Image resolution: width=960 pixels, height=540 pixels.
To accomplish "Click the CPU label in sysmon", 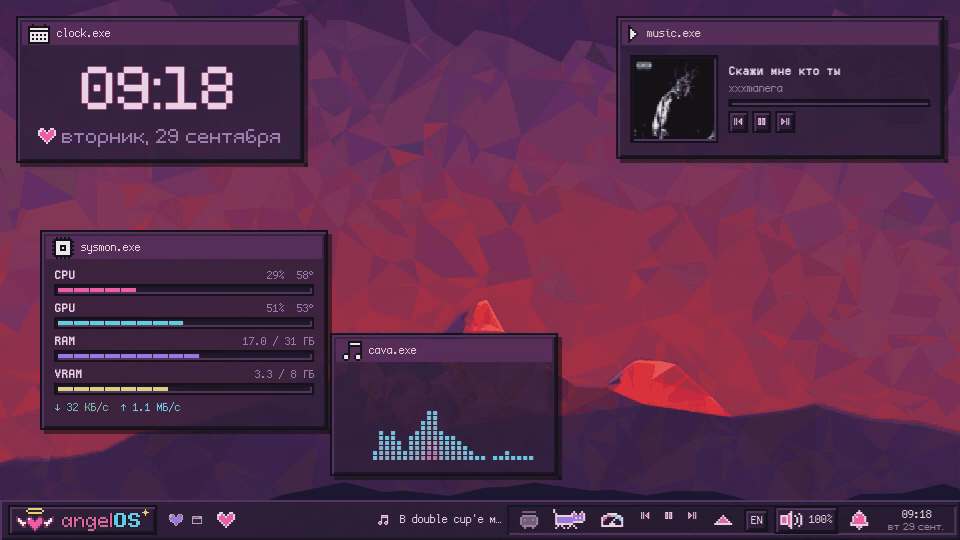I will click(65, 275).
